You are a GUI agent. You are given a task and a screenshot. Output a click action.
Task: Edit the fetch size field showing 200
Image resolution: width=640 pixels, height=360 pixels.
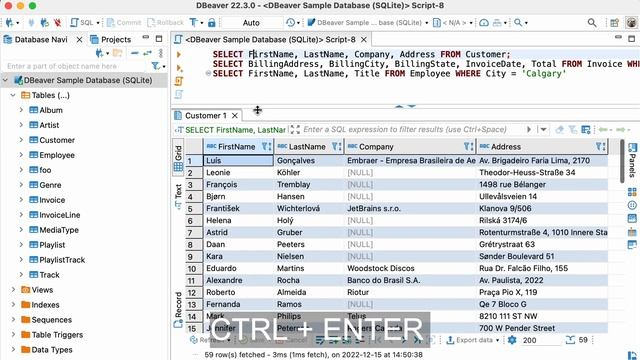(x=540, y=340)
